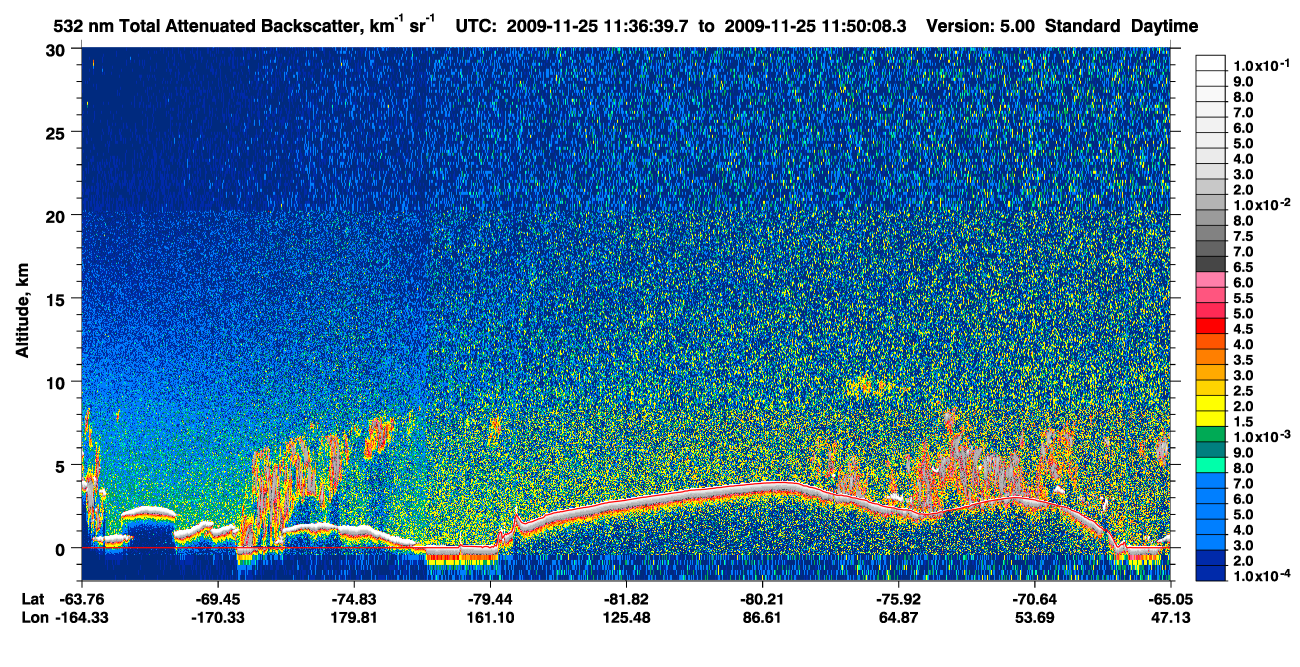Click the colorbar label '1.0x10-1'

(x=1260, y=65)
